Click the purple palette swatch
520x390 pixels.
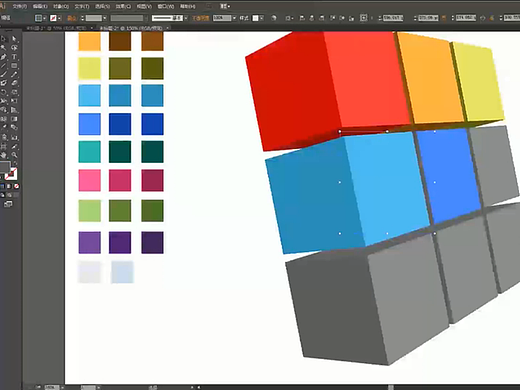(x=90, y=243)
